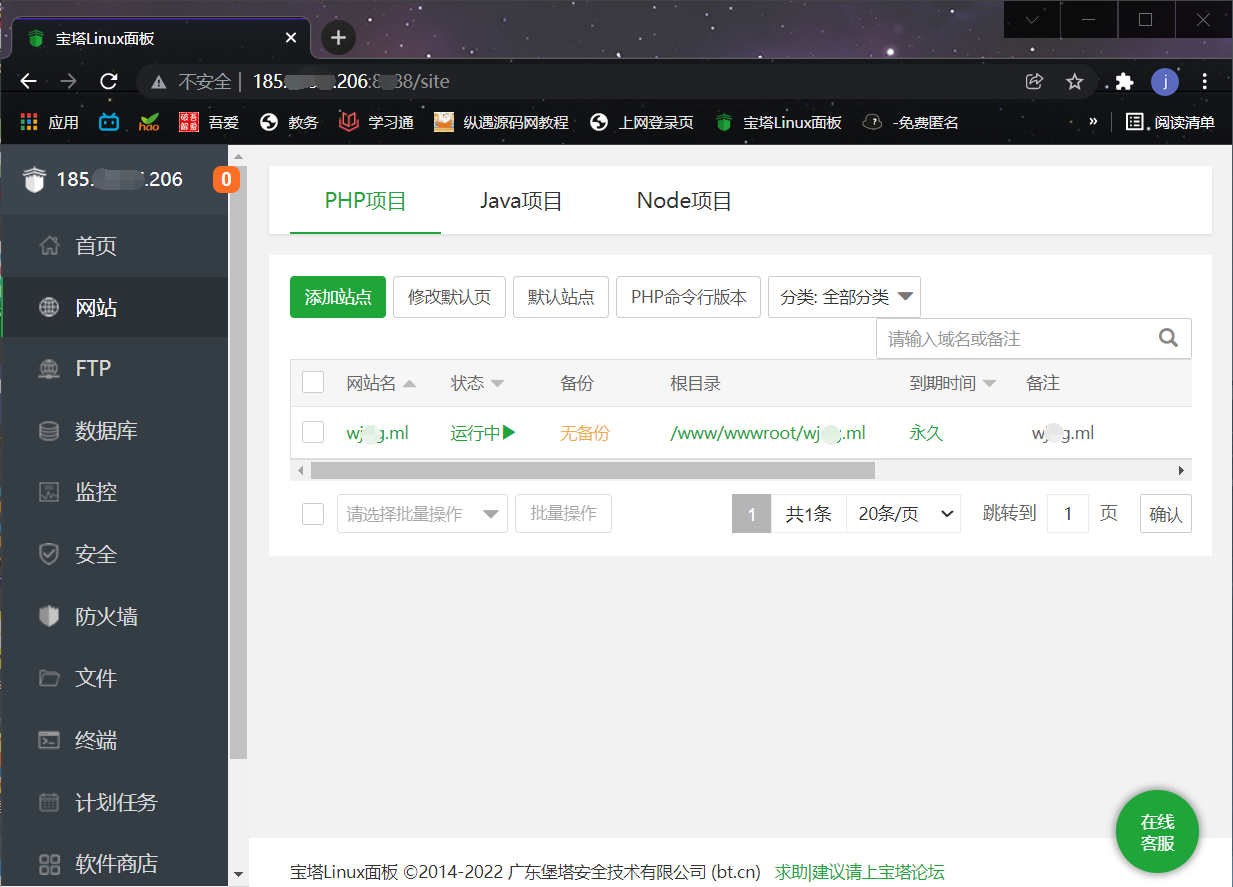Open the 求助|建议请上宝塔论坛 forum link

click(x=859, y=872)
